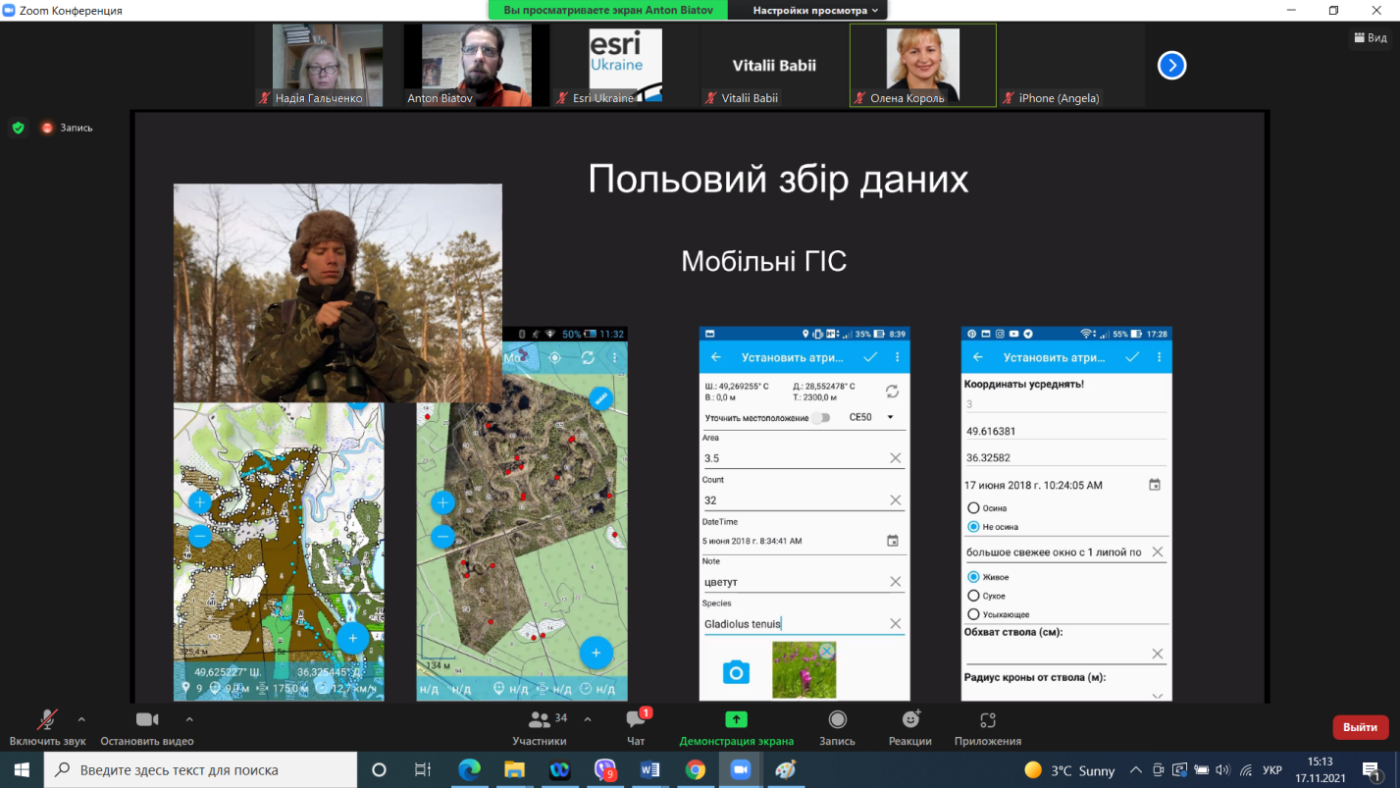
Task: Stop camera using Остановить видео icon
Action: (147, 720)
